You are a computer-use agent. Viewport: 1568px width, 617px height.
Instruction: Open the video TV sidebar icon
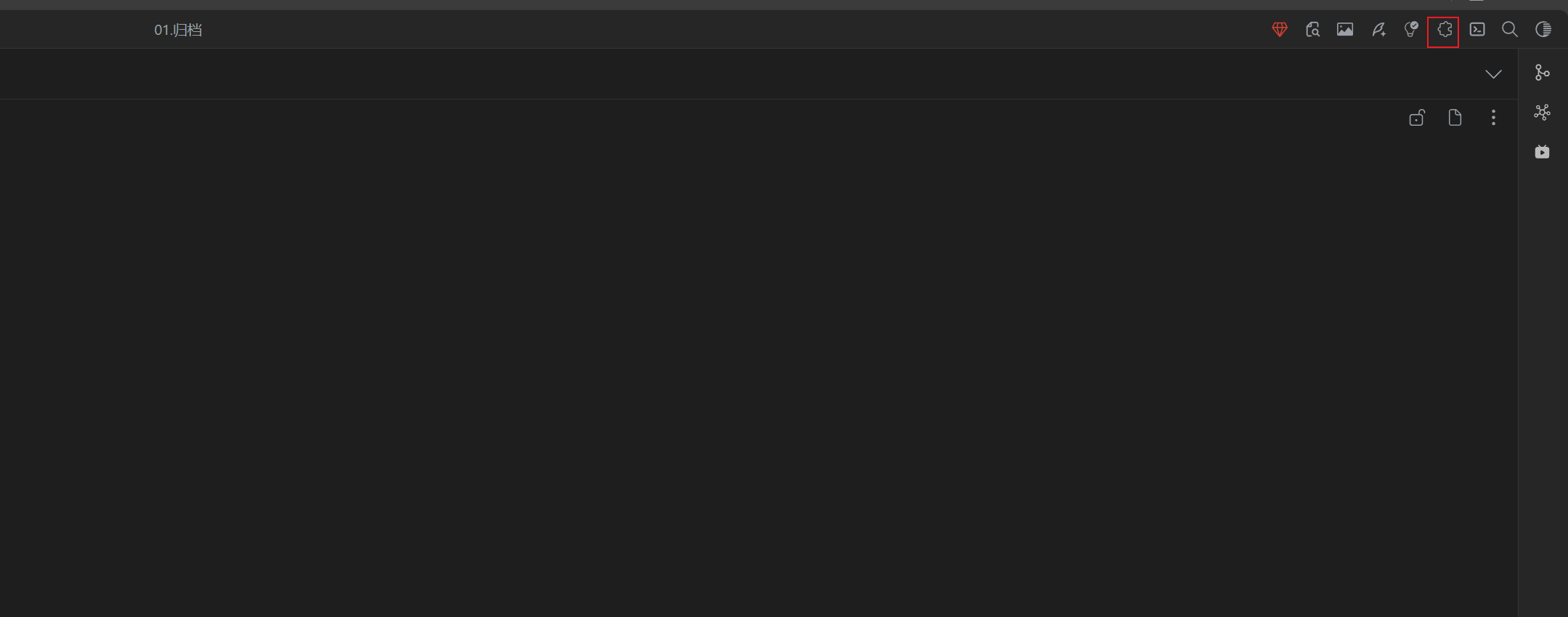[x=1542, y=151]
